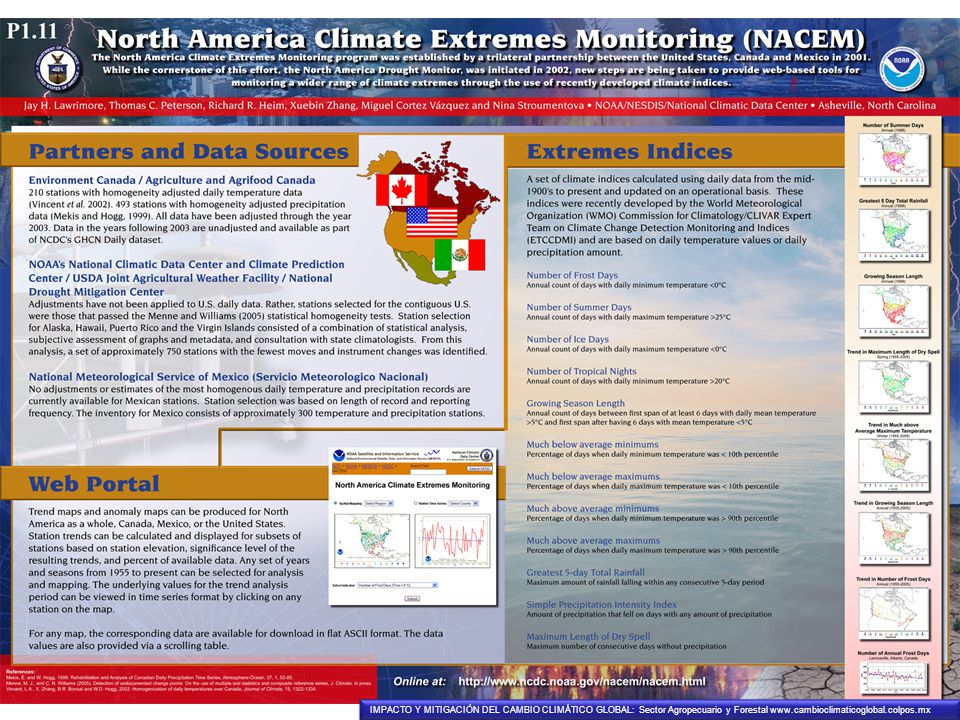Click the United States flag on the map

coord(432,222)
